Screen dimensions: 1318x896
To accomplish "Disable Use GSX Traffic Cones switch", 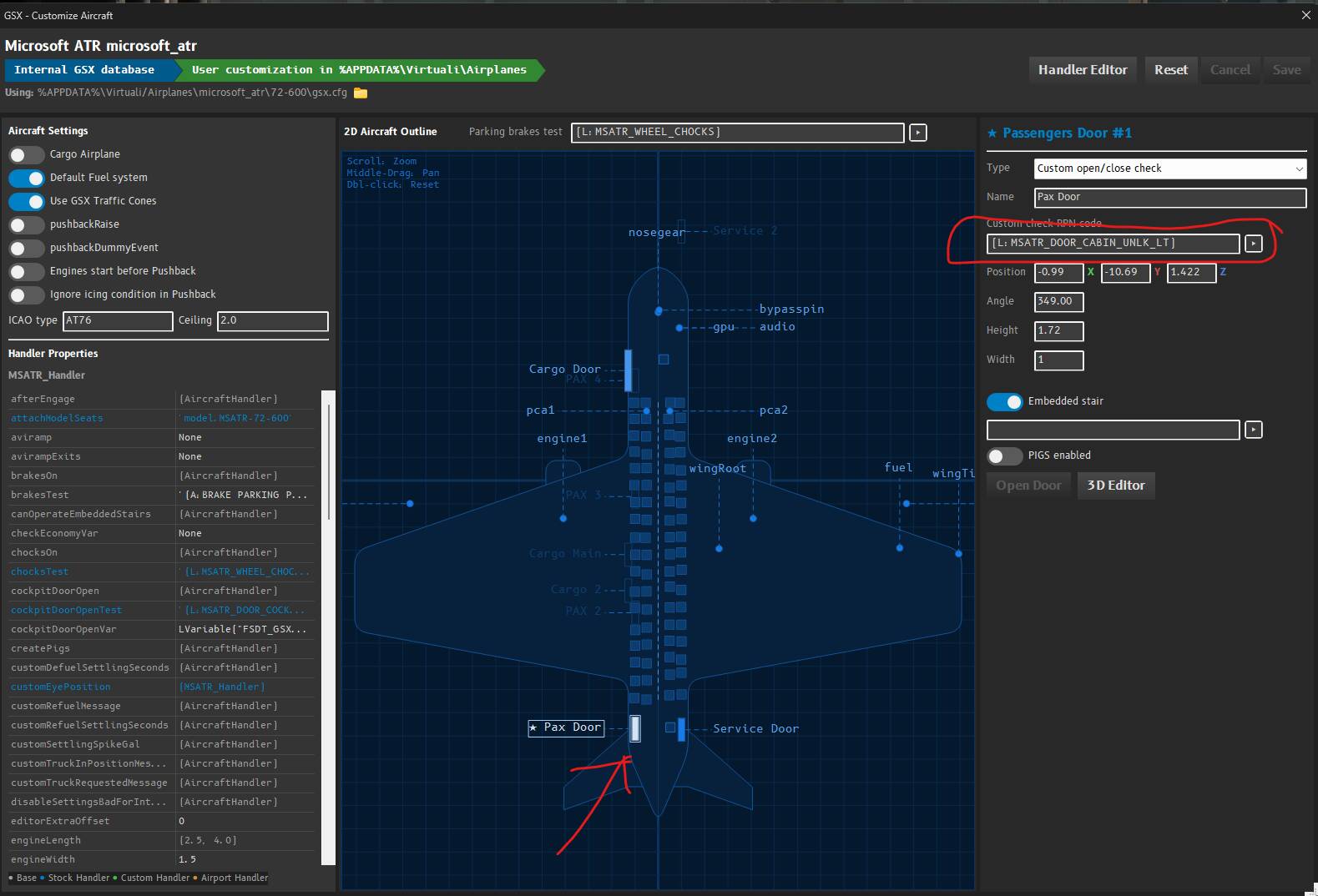I will point(27,201).
